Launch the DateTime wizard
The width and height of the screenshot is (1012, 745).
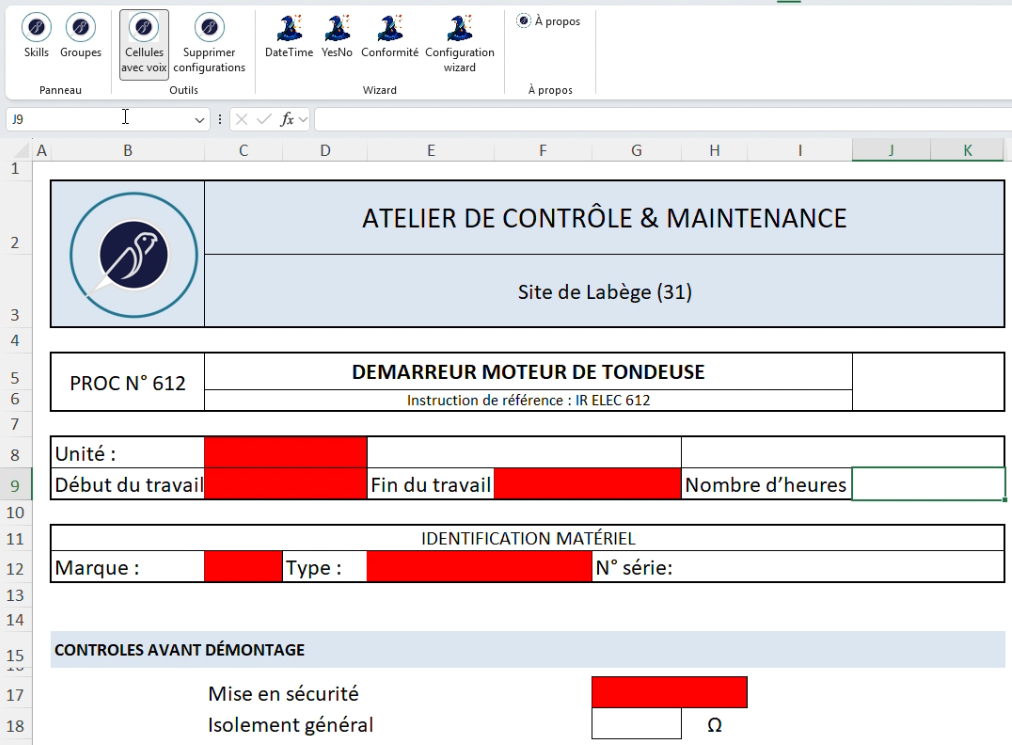click(289, 36)
